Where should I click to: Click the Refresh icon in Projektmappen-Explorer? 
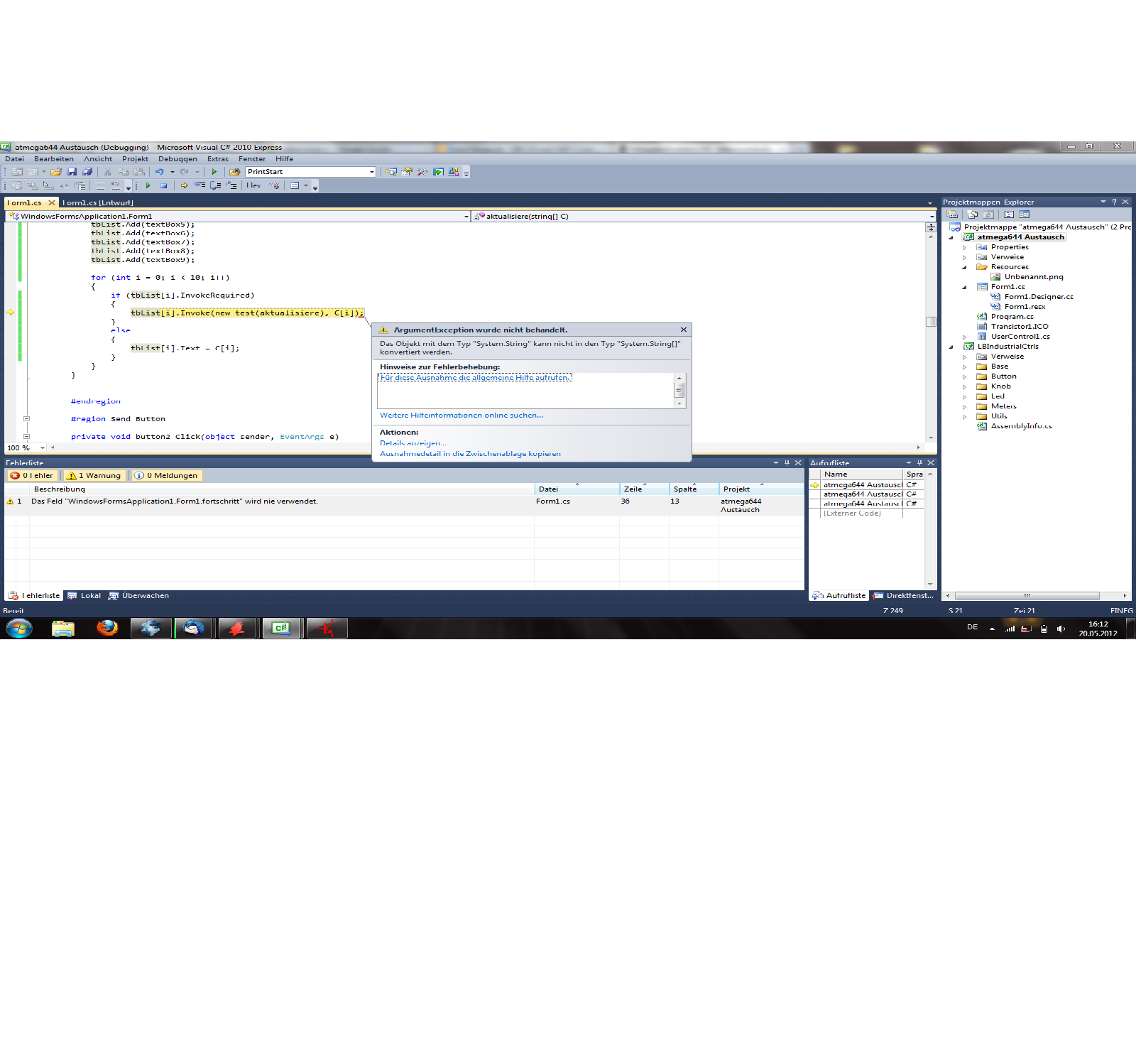[988, 215]
